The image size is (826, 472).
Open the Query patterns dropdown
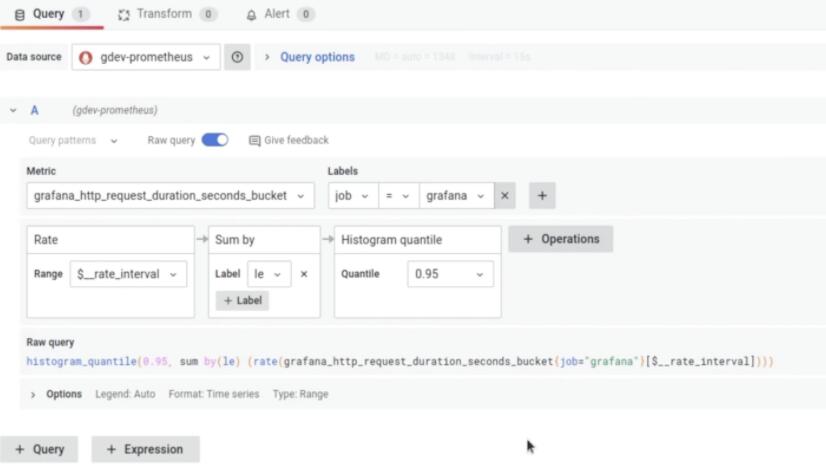[73, 140]
